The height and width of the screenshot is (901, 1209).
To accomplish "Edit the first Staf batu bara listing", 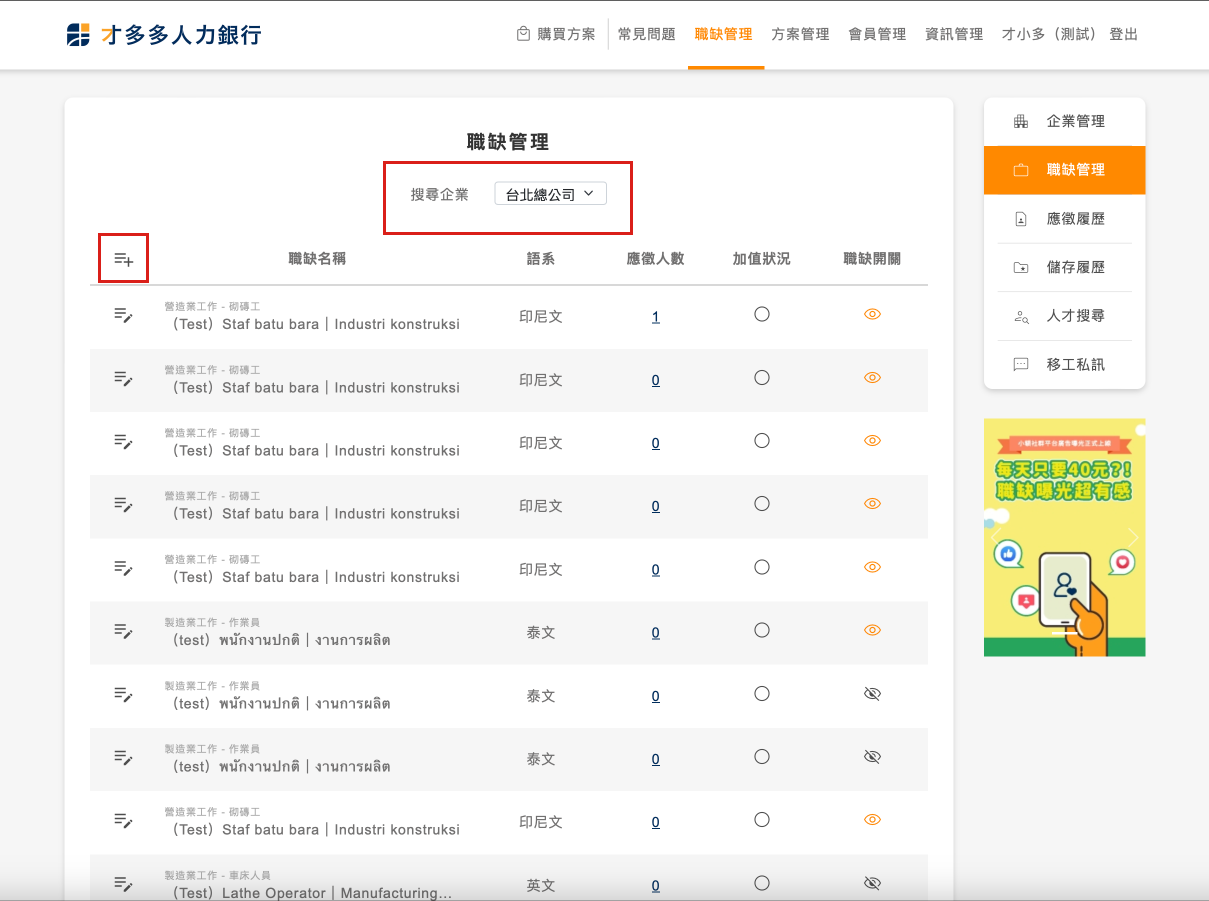I will click(x=123, y=315).
